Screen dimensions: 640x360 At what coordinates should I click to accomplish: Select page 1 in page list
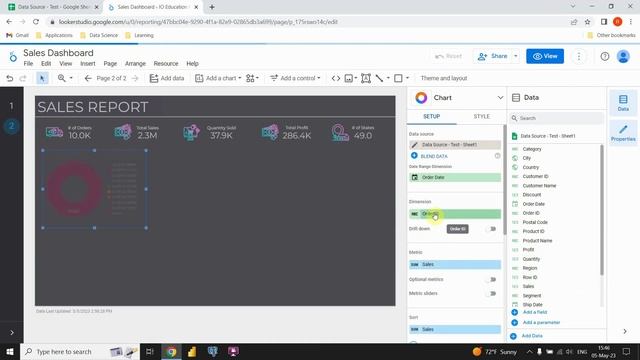(x=11, y=107)
